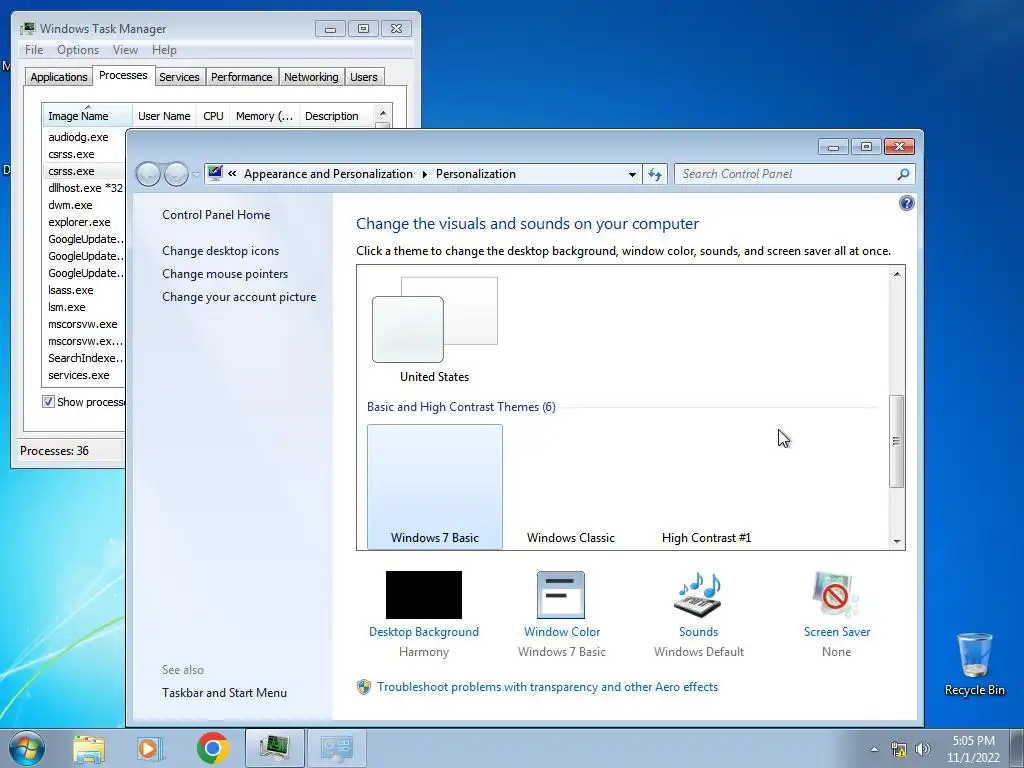
Task: Open Control Panel Home link
Action: click(x=216, y=215)
